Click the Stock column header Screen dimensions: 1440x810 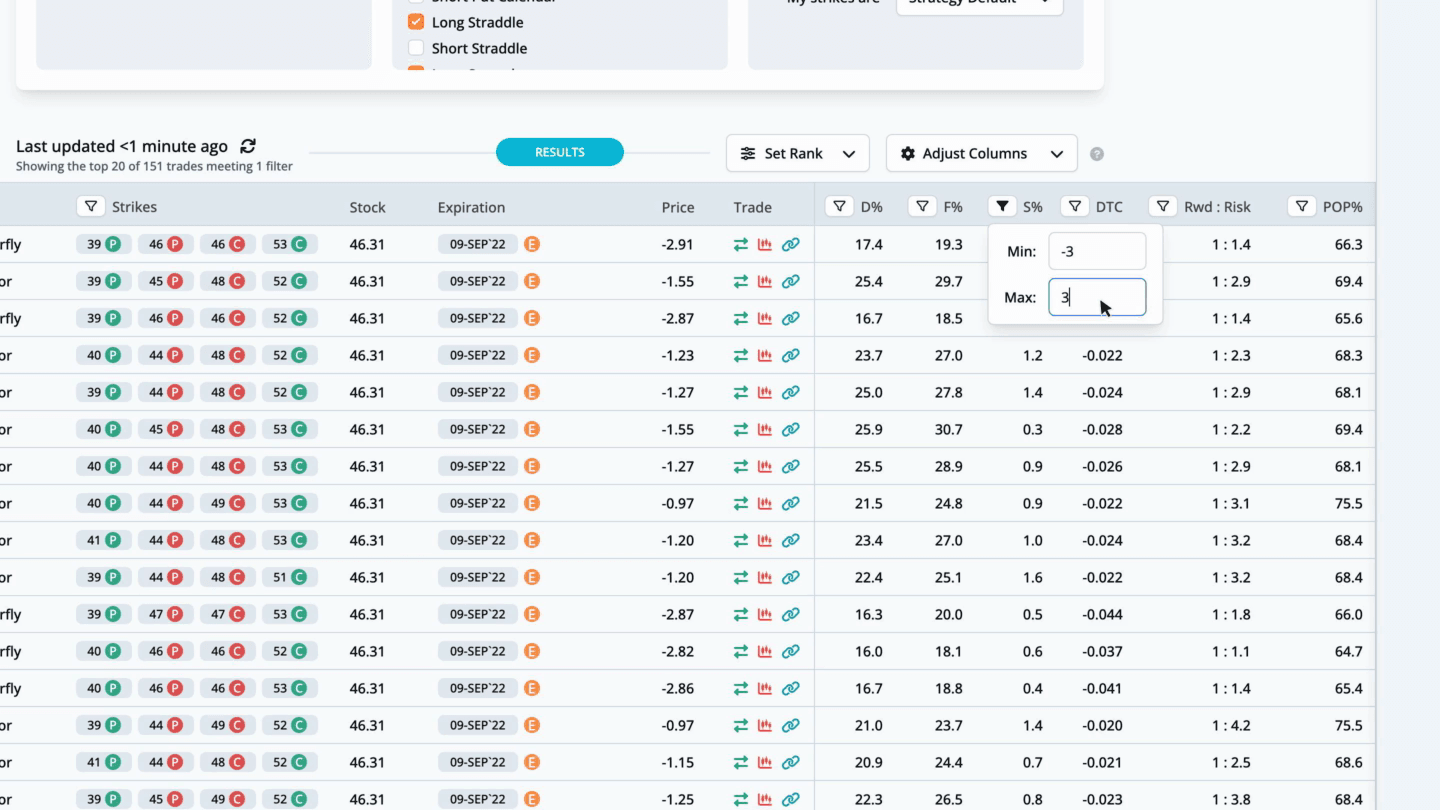pos(367,207)
